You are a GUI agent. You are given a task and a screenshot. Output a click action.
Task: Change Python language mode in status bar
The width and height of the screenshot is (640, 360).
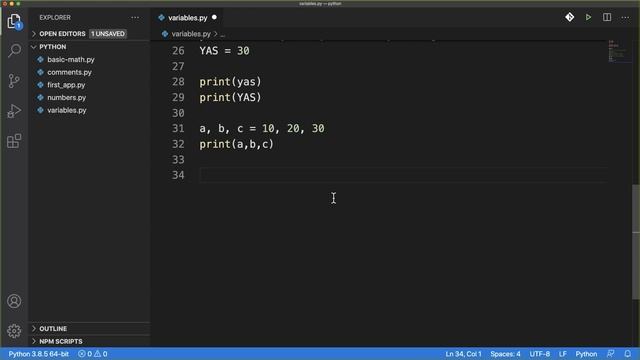pyautogui.click(x=586, y=354)
